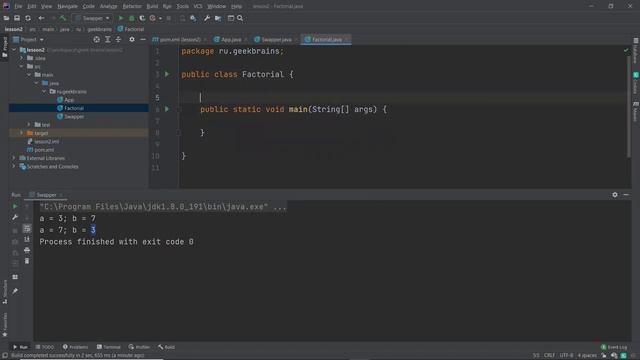Click lesson2 in the breadcrumb bar

(13, 29)
